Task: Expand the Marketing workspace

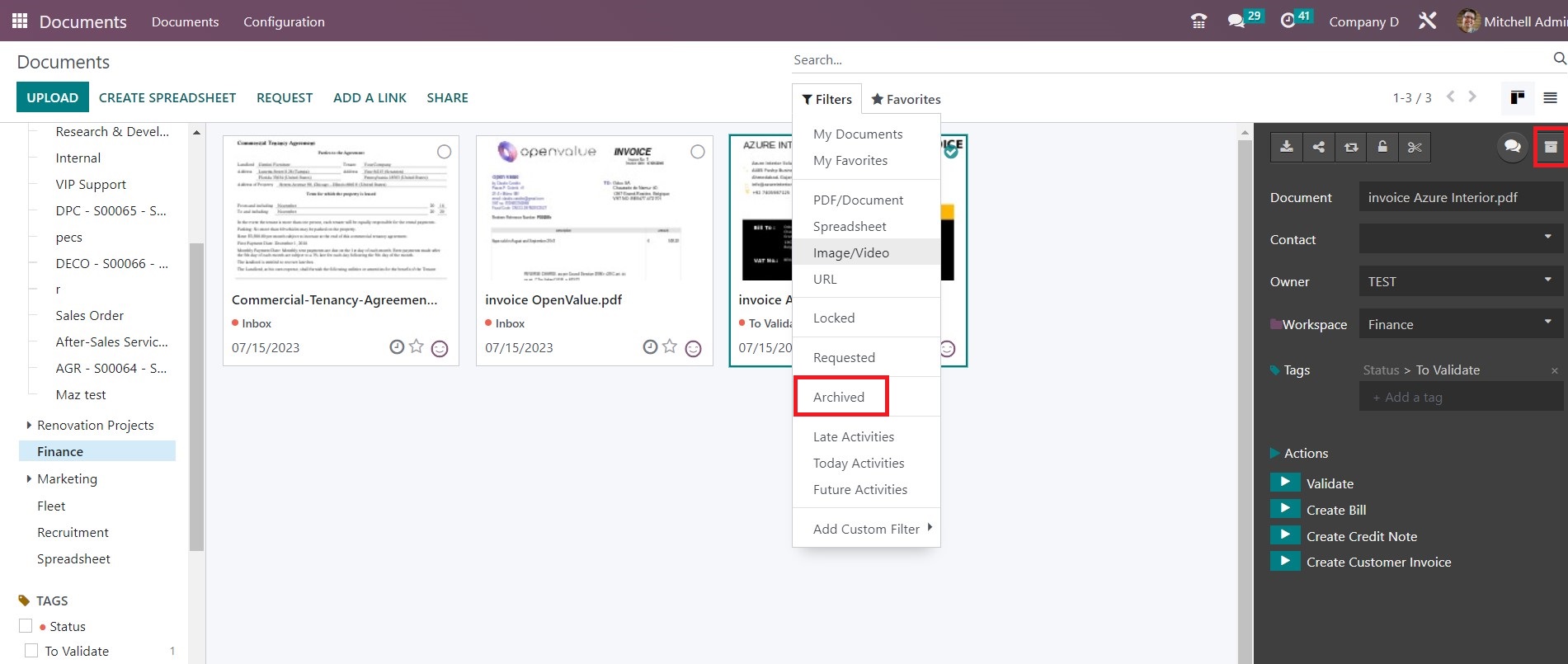Action: (29, 478)
